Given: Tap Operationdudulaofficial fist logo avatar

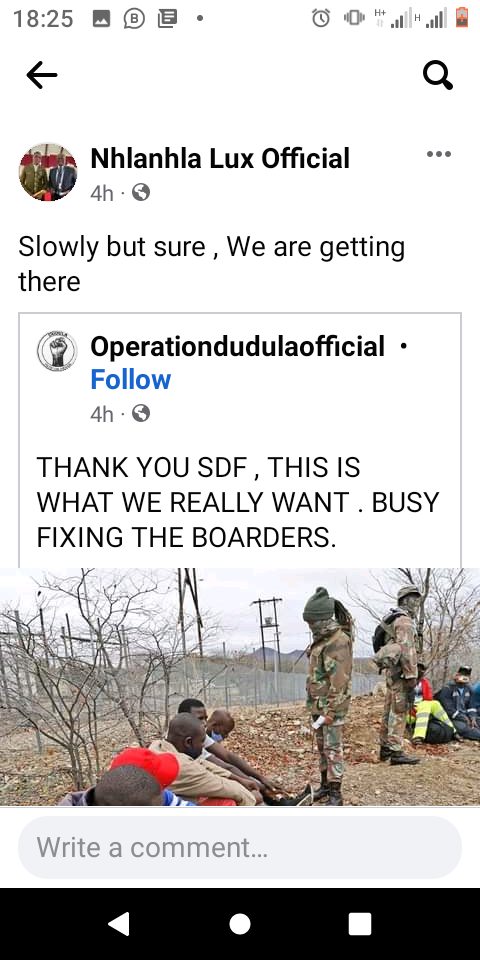Looking at the screenshot, I should coord(57,351).
